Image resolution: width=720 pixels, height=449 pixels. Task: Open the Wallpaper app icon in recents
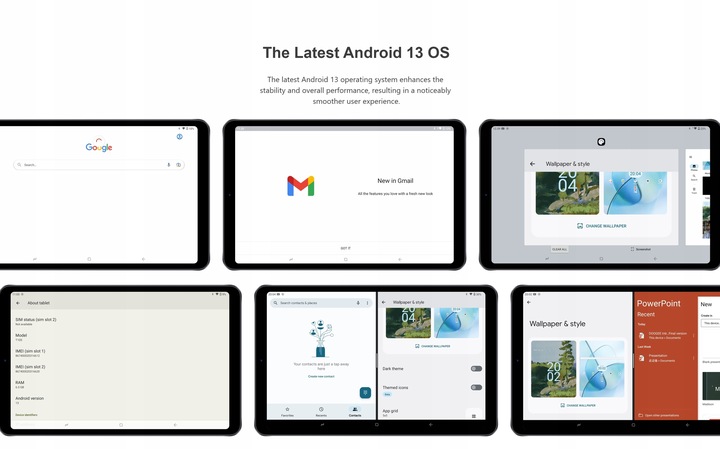click(602, 141)
